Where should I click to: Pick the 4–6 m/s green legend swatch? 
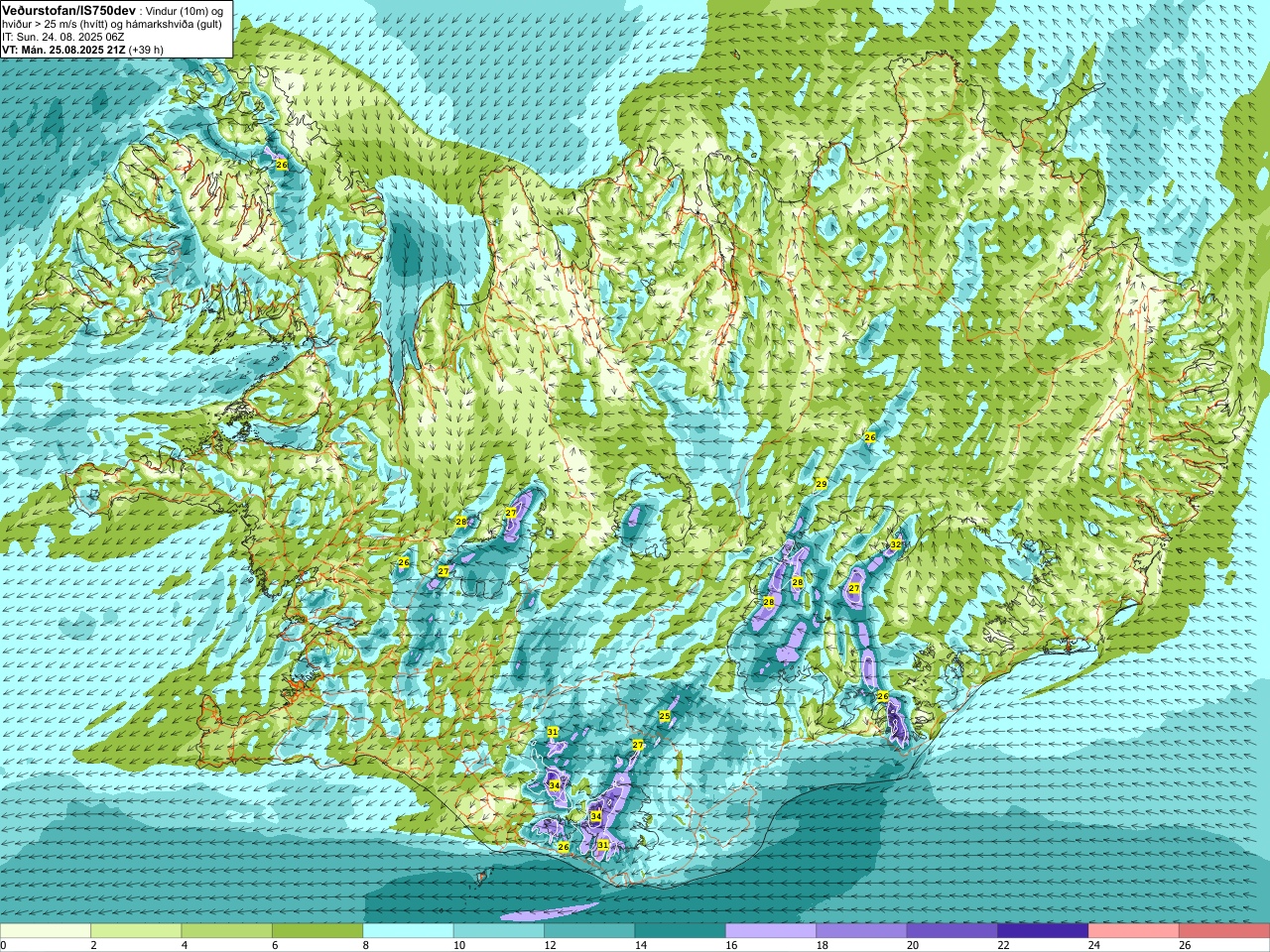(227, 931)
